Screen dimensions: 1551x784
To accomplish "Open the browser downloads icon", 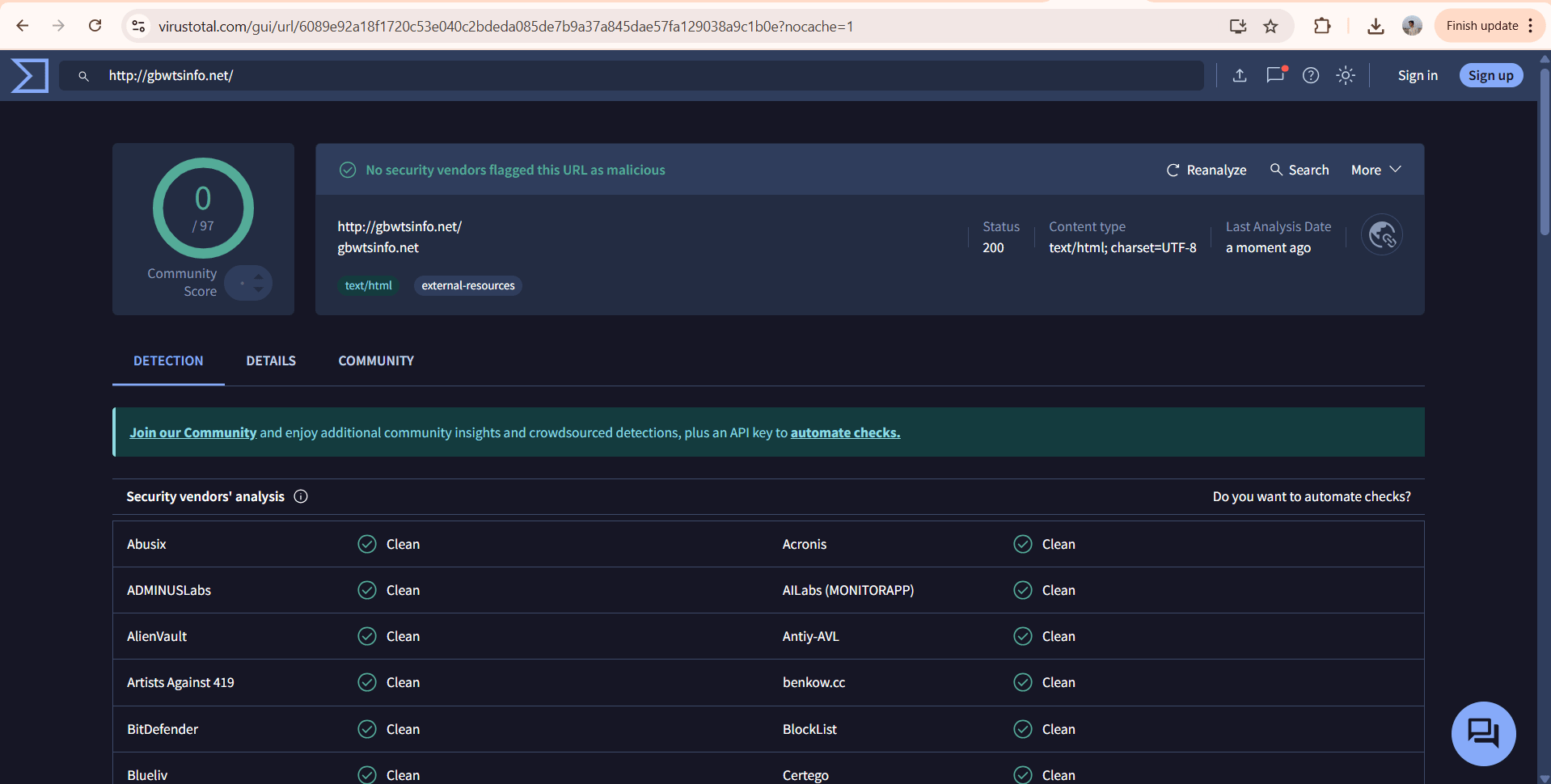I will point(1376,27).
